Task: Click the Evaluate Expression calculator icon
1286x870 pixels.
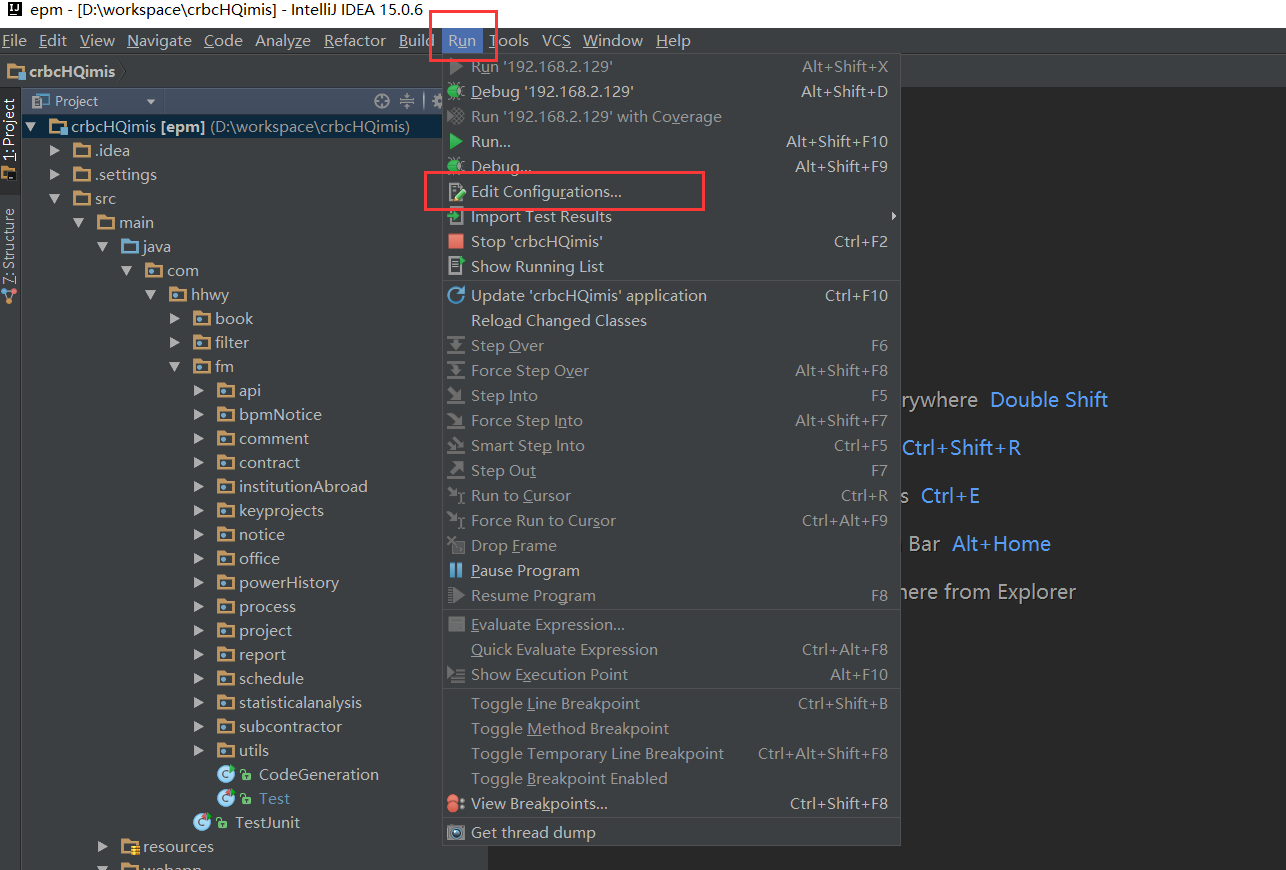Action: coord(456,625)
